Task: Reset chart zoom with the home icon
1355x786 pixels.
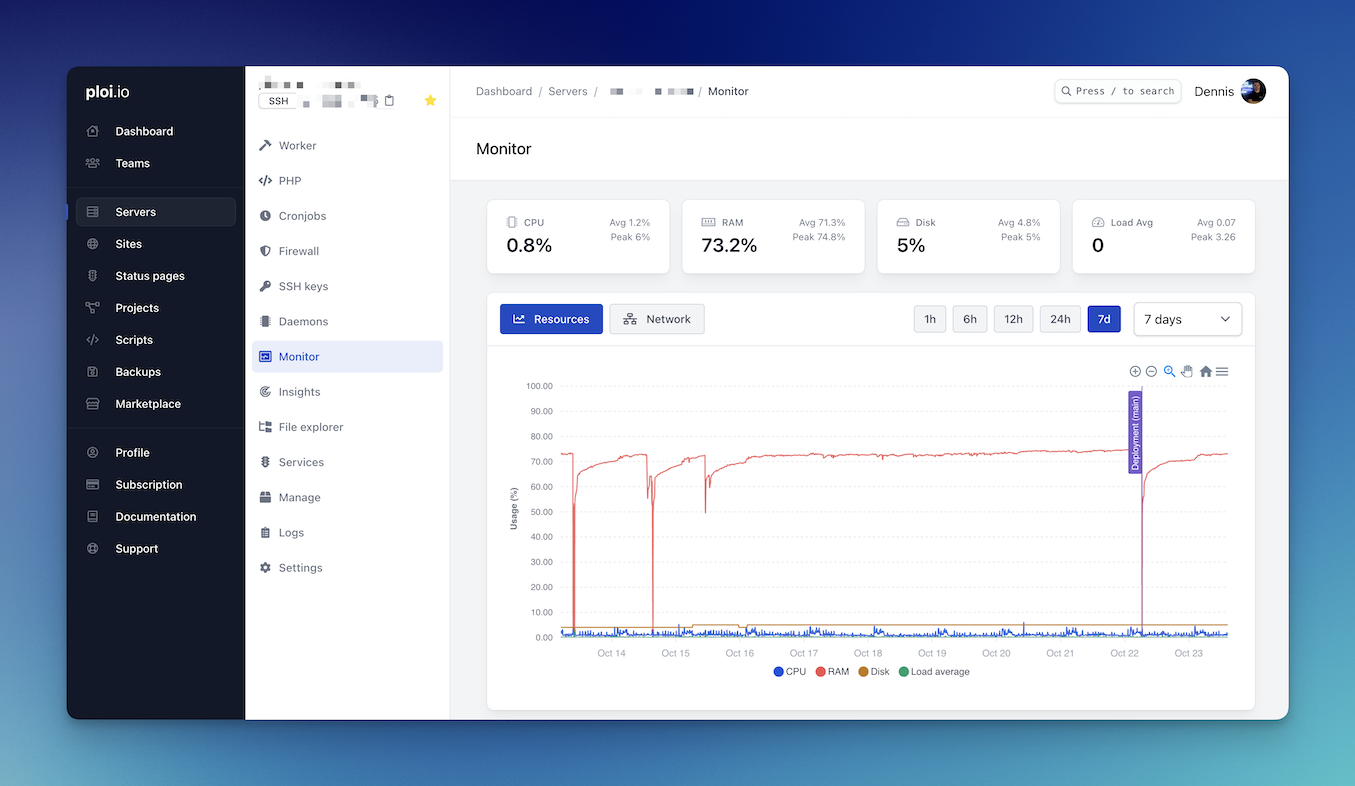Action: click(x=1205, y=371)
